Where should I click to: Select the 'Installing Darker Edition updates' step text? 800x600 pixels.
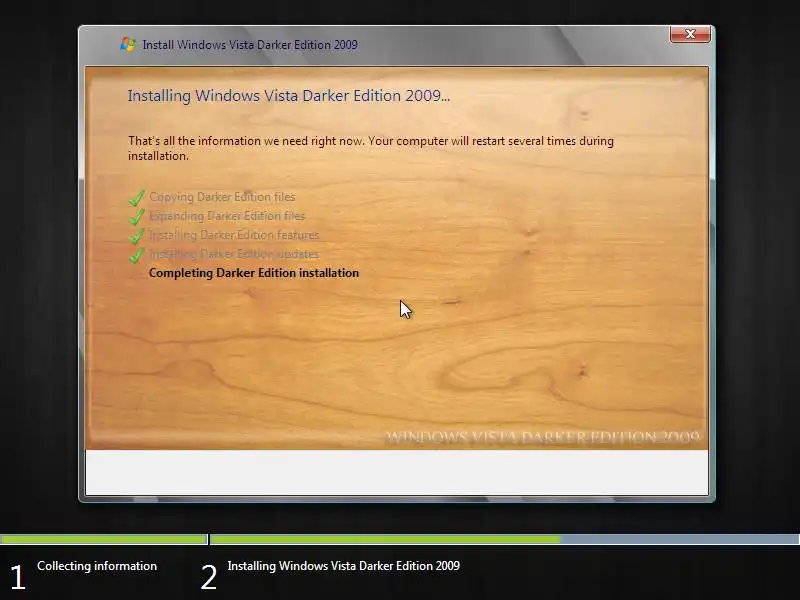coord(234,254)
